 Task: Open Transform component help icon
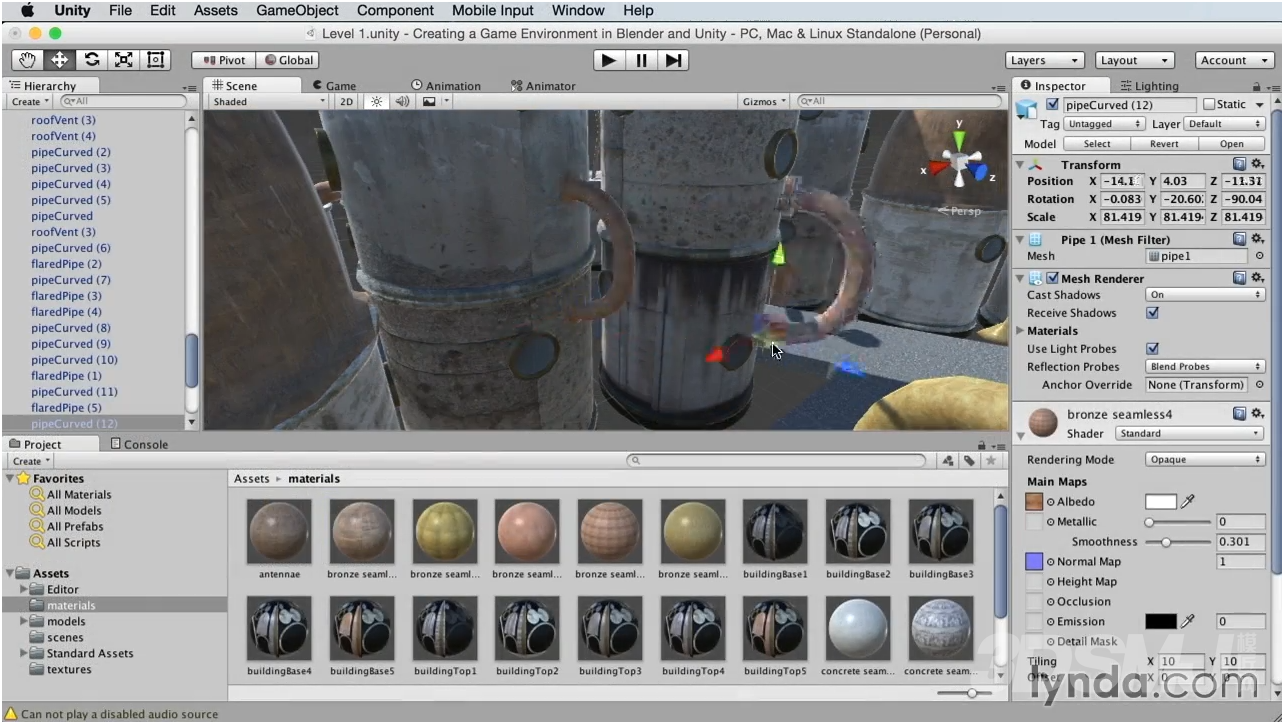(x=1239, y=164)
